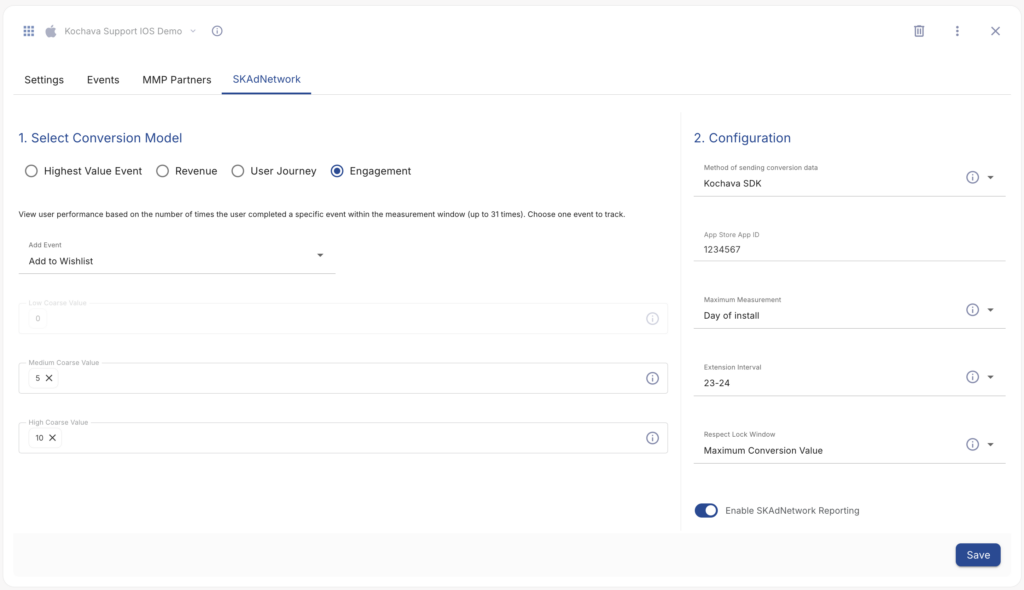The height and width of the screenshot is (590, 1024).
Task: Click info icon for Maximum Measurement
Action: [x=972, y=310]
